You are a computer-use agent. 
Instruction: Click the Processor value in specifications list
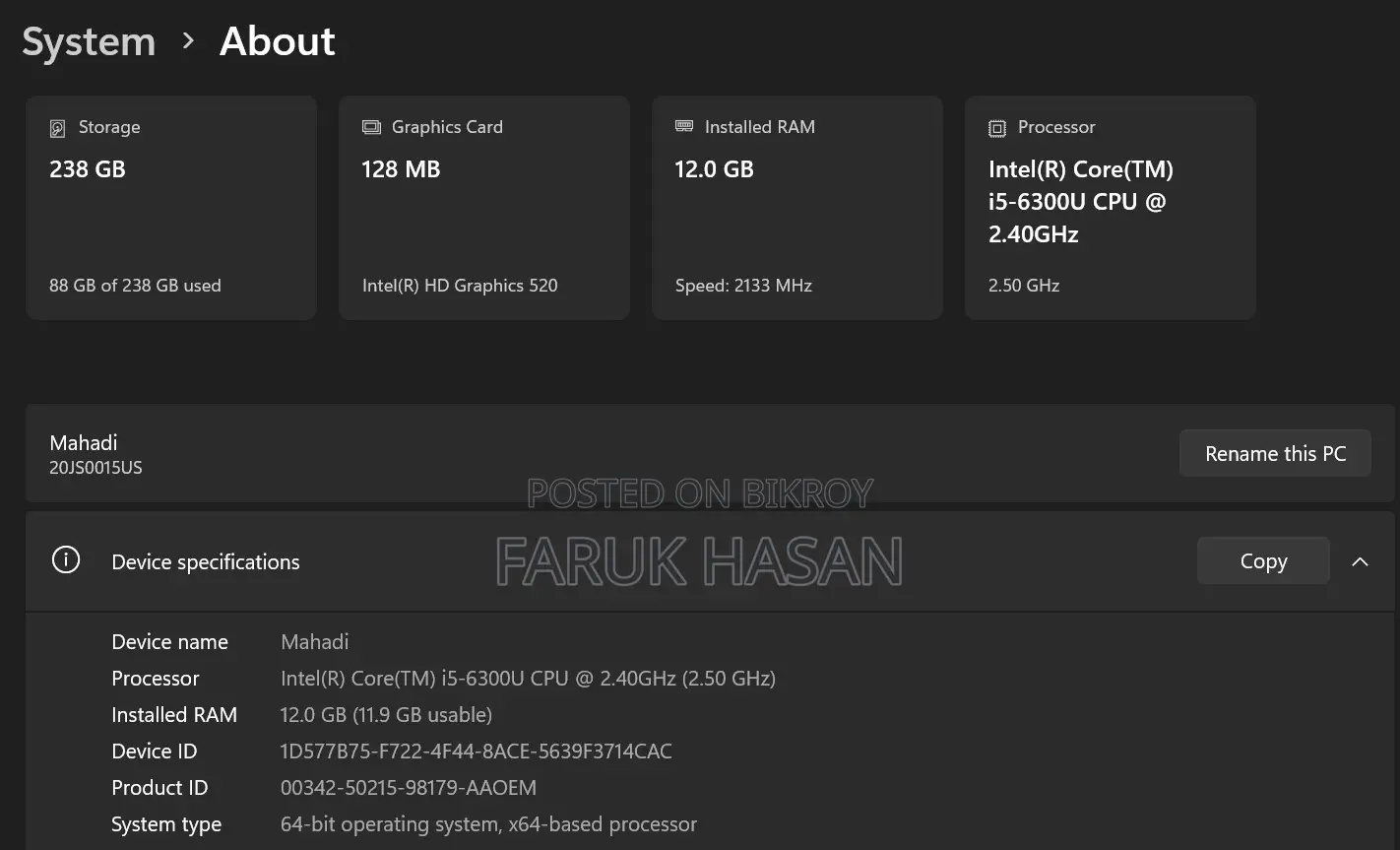528,679
